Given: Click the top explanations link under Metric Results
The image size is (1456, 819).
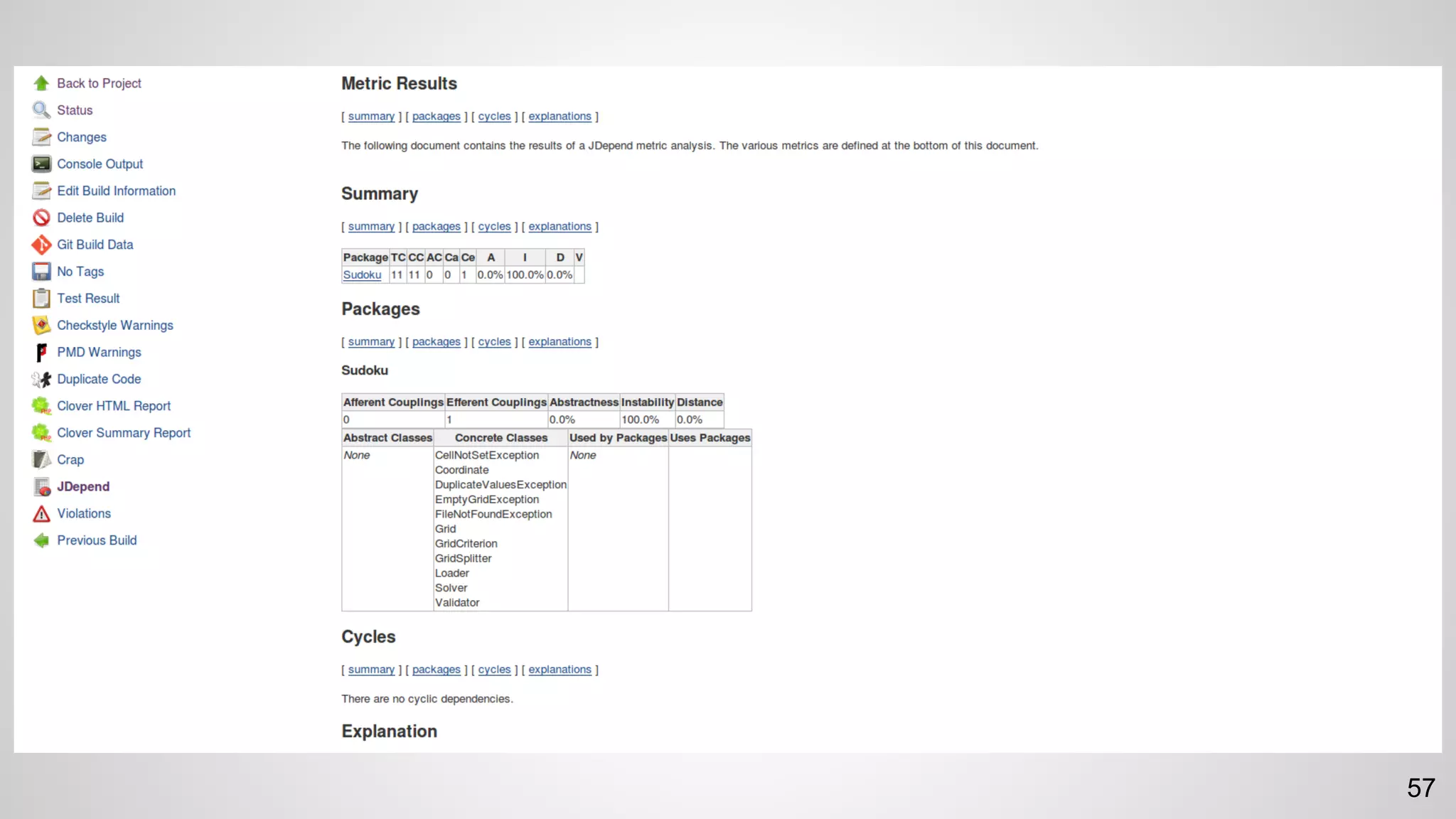Looking at the screenshot, I should pos(560,116).
